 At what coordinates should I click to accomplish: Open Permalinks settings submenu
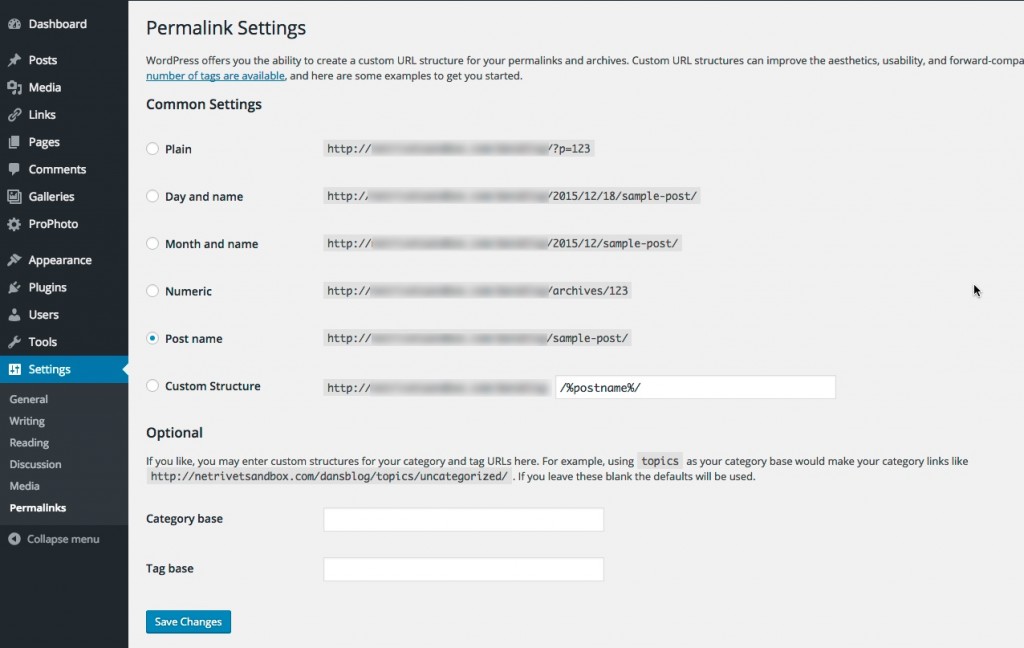pos(38,508)
